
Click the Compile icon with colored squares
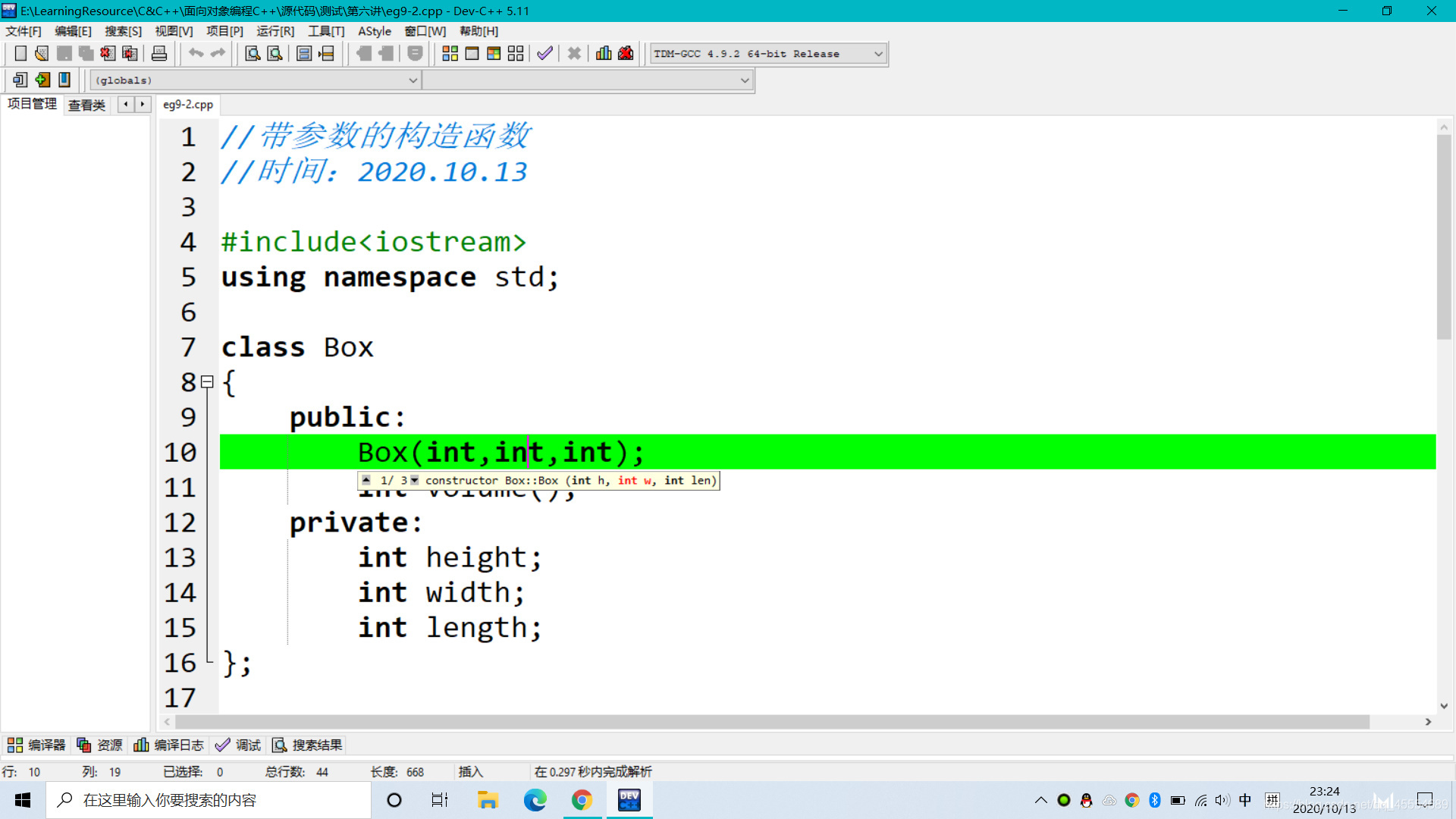tap(450, 54)
